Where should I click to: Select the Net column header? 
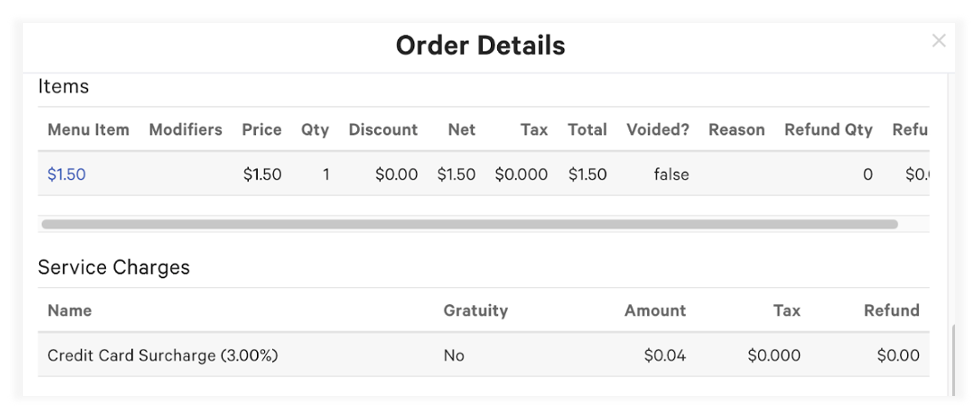462,129
